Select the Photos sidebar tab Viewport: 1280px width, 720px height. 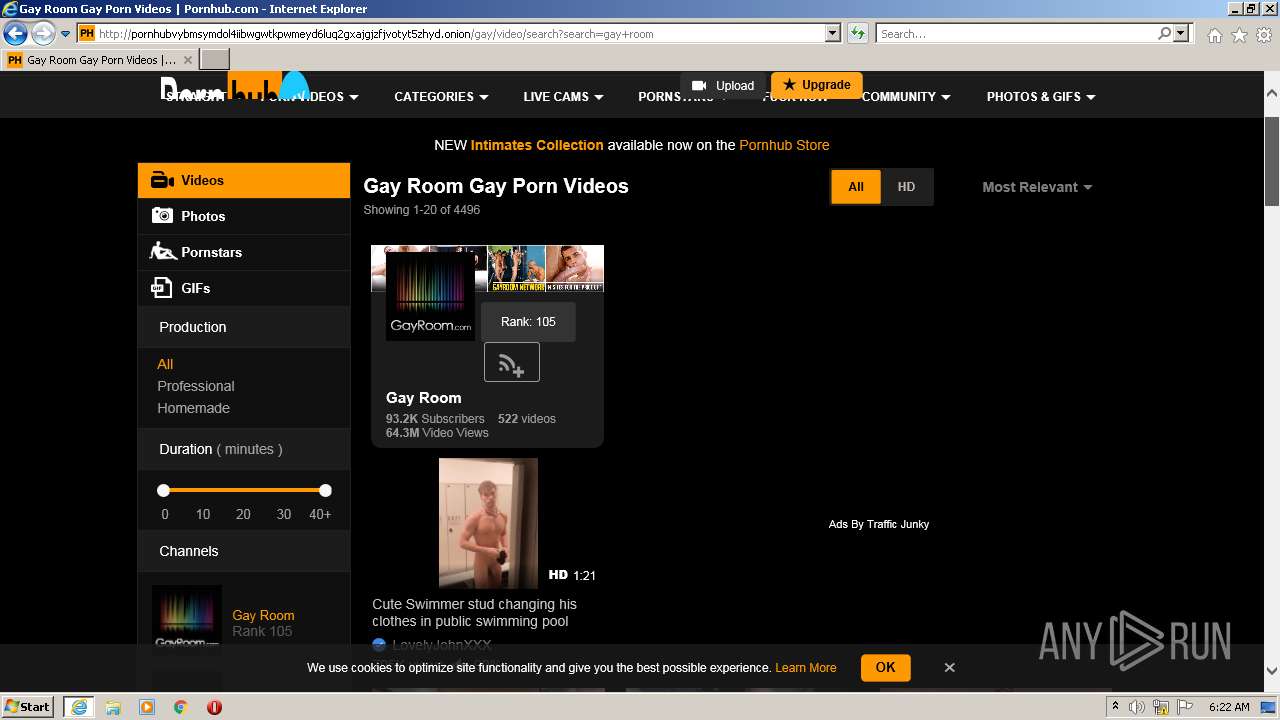click(244, 216)
